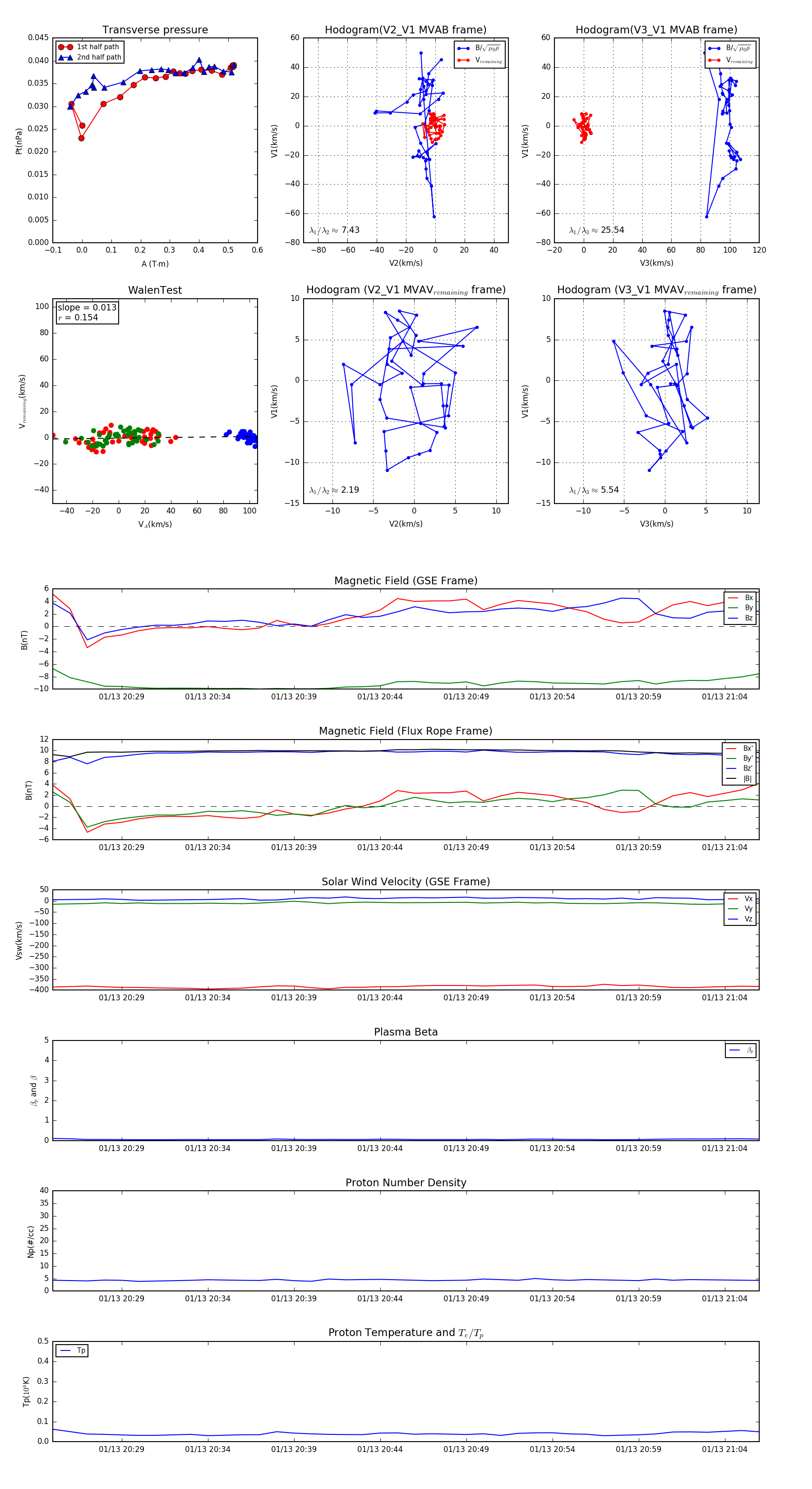Click the B/√μ0ρ legend entry in V2_V1 MVAB hodogram
Viewport: 812px width, 1489px height.
click(x=479, y=49)
